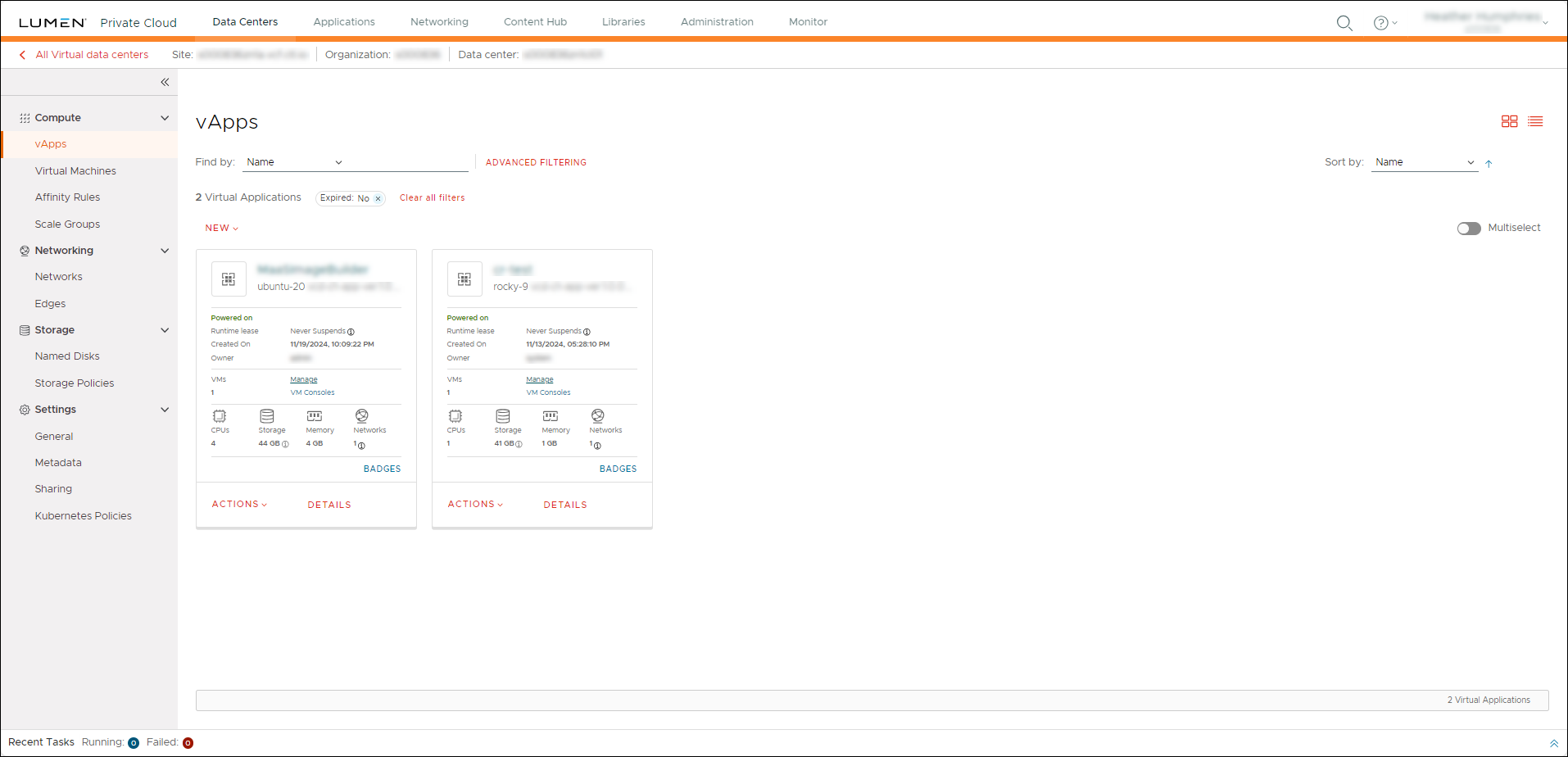Viewport: 1568px width, 757px height.
Task: Remove the Expired: No filter chip
Action: point(378,198)
